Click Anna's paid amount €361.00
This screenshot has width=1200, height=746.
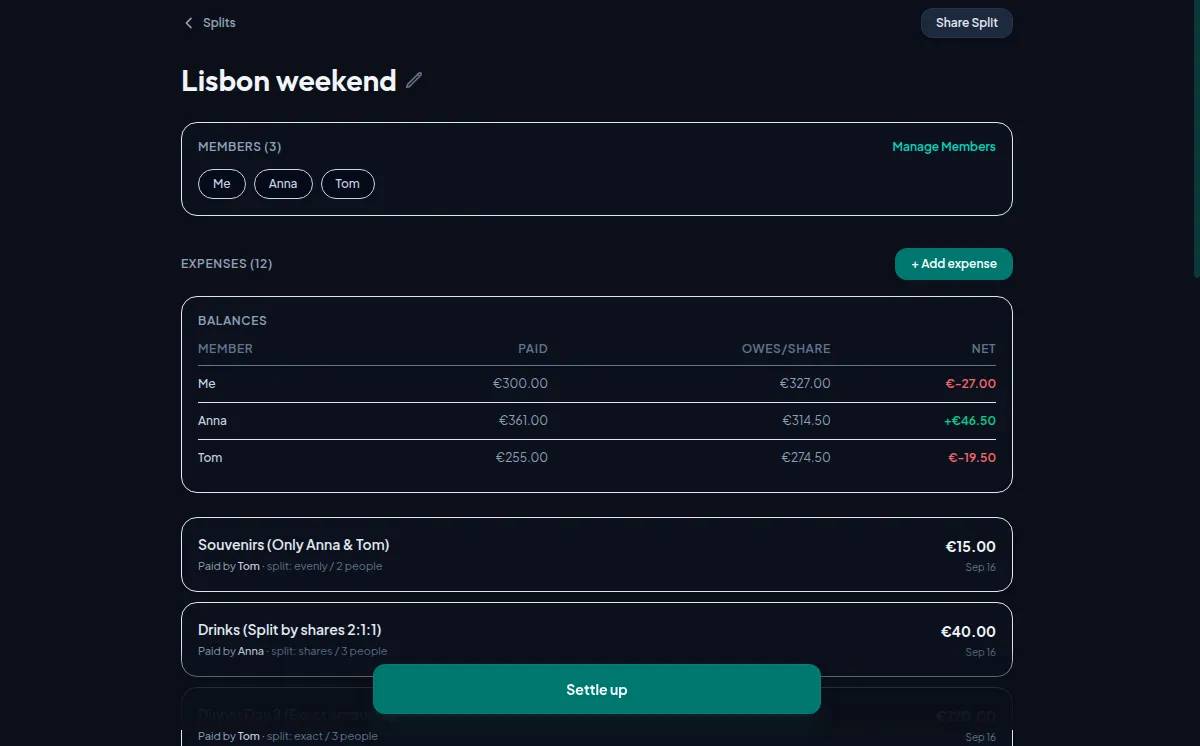click(x=523, y=421)
